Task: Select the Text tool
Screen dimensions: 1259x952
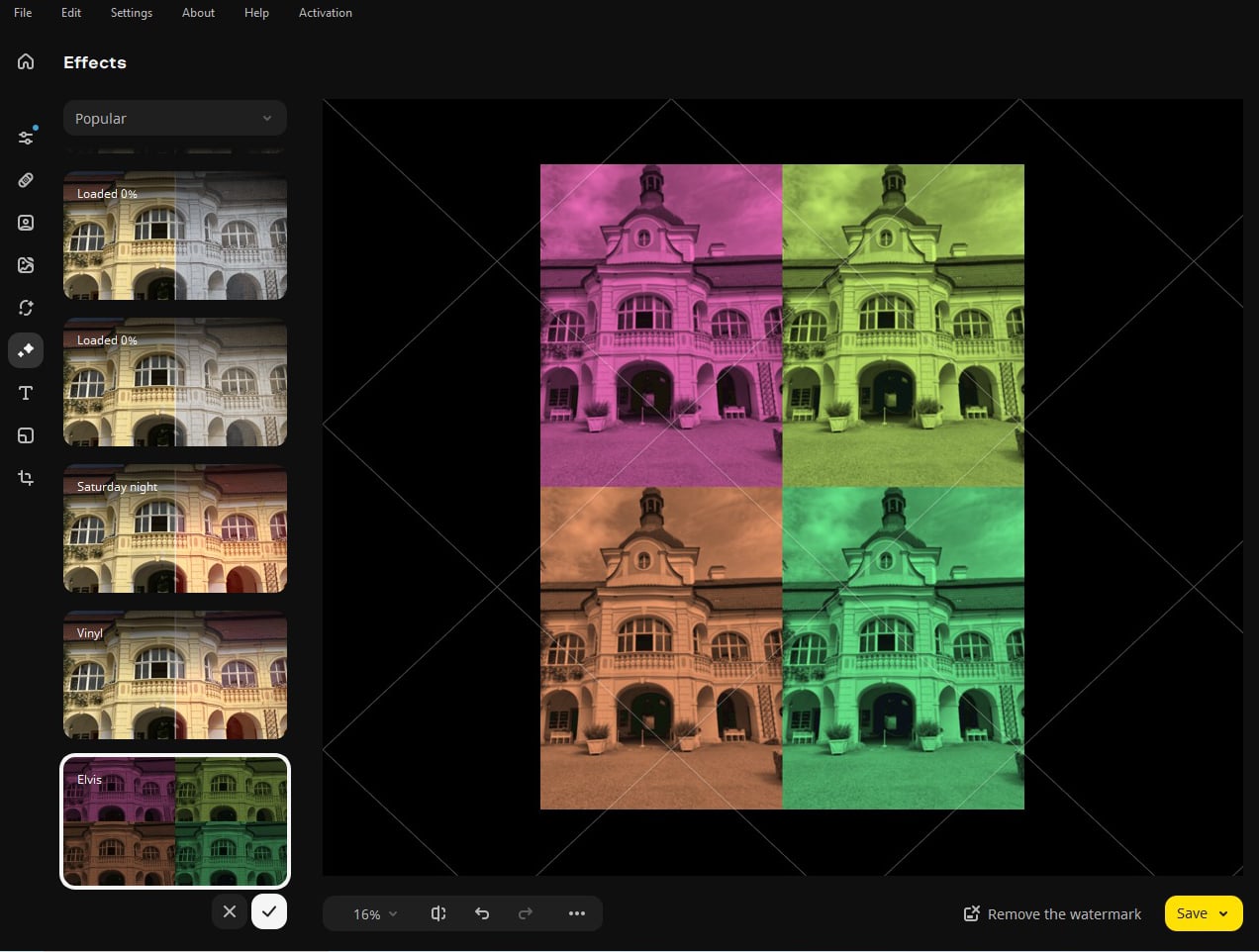Action: [x=26, y=393]
